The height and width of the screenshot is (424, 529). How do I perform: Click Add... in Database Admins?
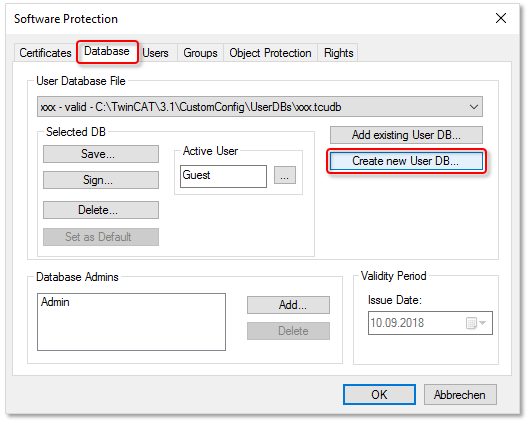tap(288, 305)
